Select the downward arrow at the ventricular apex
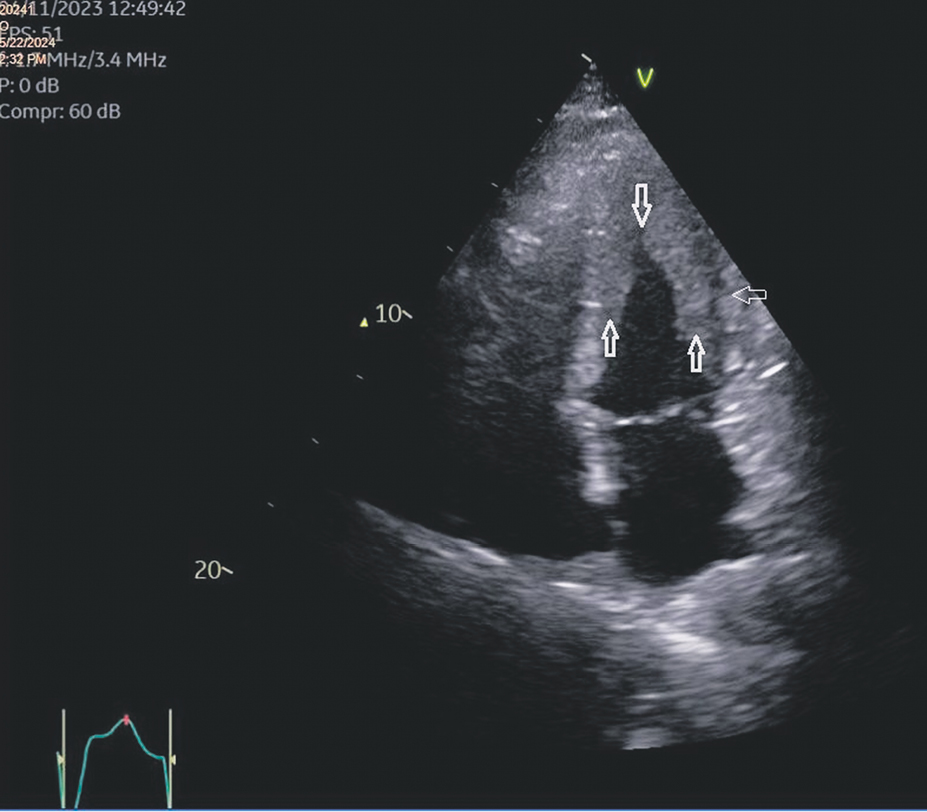This screenshot has height=812, width=927. (641, 204)
